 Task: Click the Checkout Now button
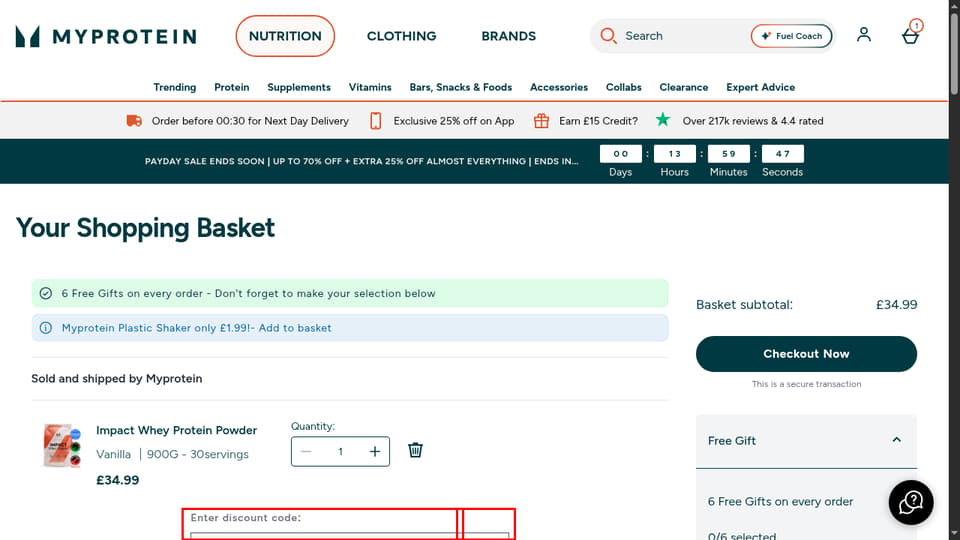806,354
